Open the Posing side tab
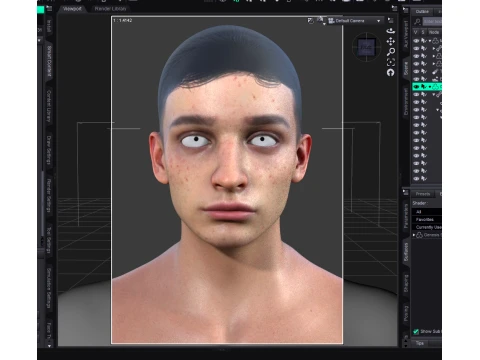This screenshot has height=360, width=480. click(x=406, y=313)
